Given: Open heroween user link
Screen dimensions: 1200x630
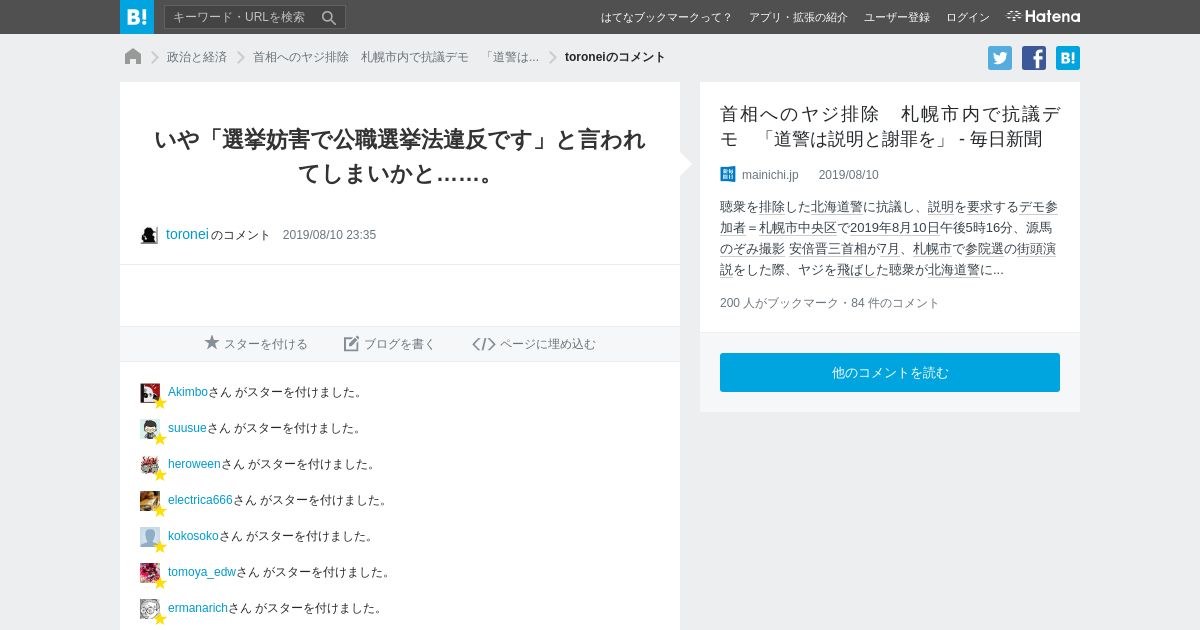Looking at the screenshot, I should (194, 464).
